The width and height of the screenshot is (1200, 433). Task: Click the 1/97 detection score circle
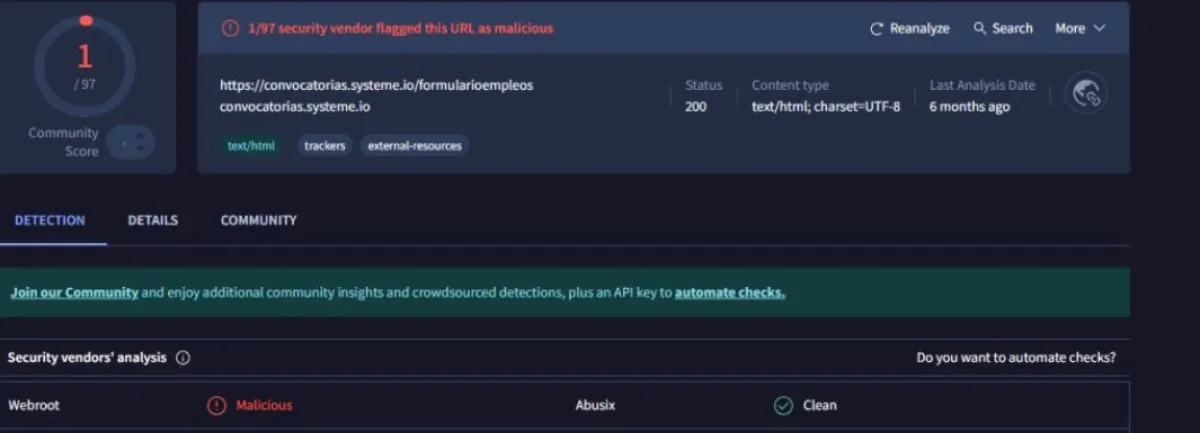tap(85, 66)
